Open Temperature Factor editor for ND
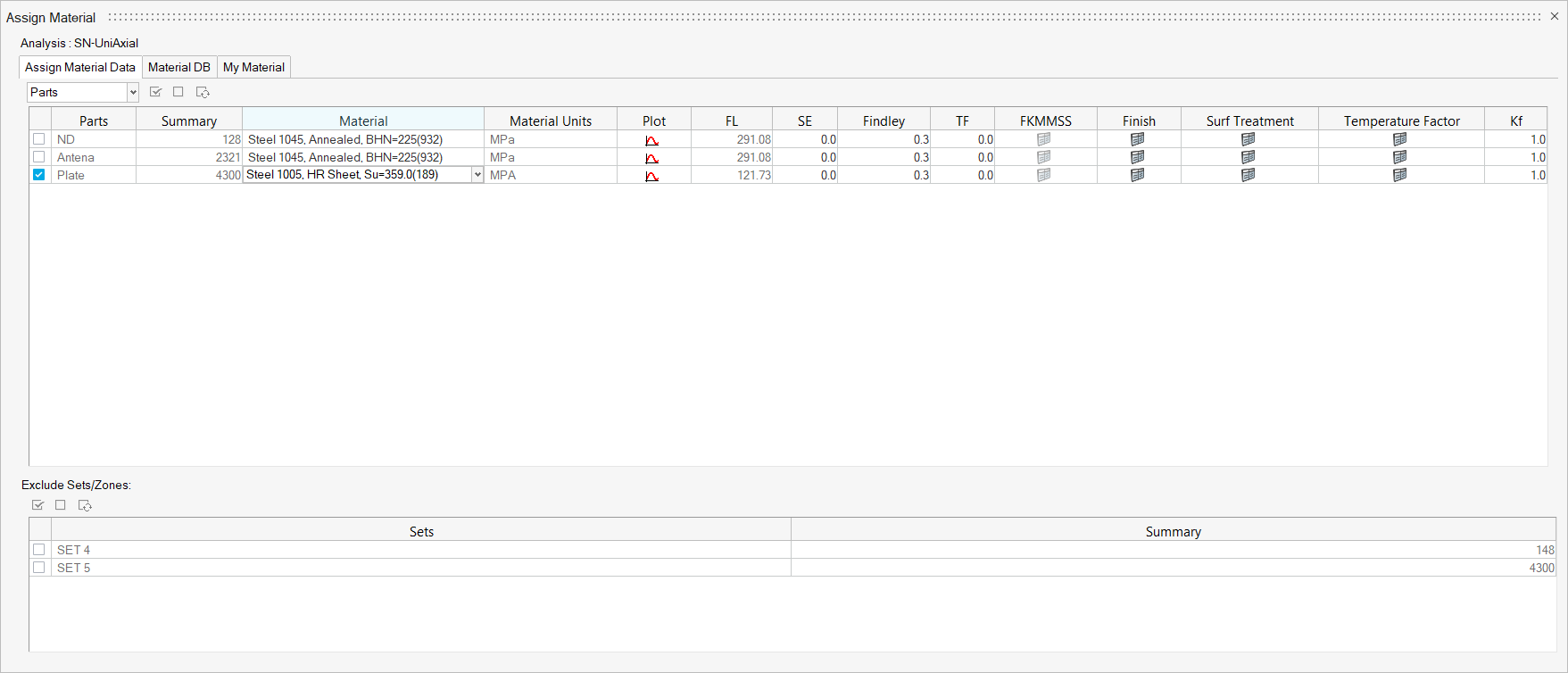This screenshot has height=673, width=1568. [1400, 139]
